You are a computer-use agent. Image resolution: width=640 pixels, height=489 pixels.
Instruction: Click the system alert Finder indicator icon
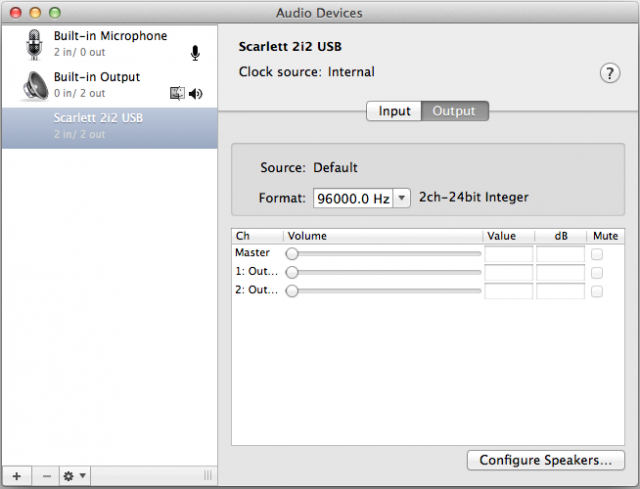coord(177,93)
